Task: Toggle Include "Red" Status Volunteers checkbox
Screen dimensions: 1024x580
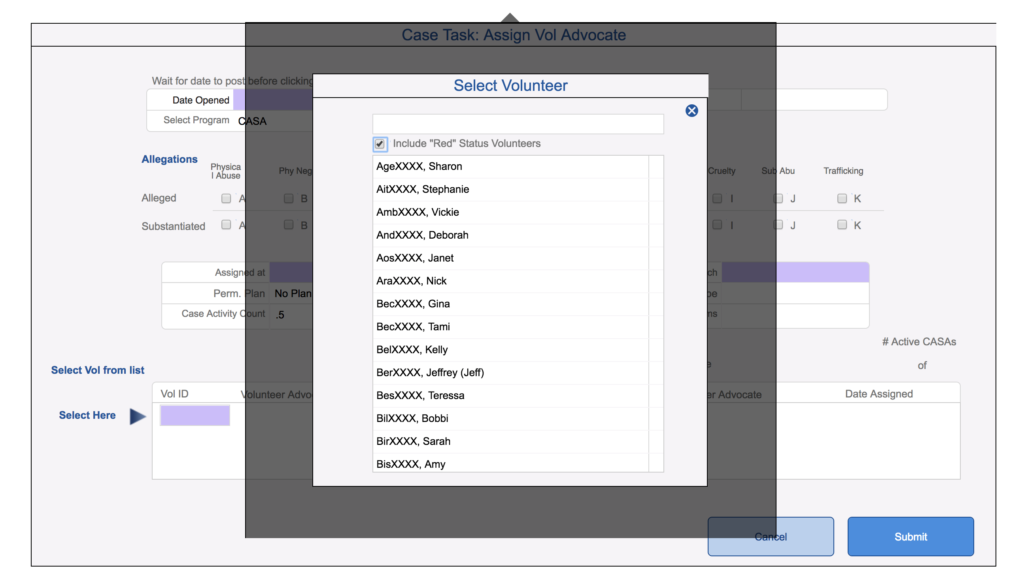Action: [x=380, y=144]
